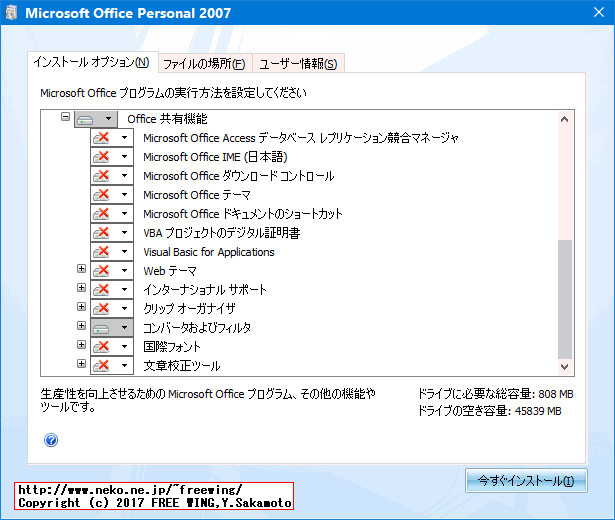Image resolution: width=615 pixels, height=520 pixels.
Task: Click the installer icon in the title bar
Action: (11, 13)
